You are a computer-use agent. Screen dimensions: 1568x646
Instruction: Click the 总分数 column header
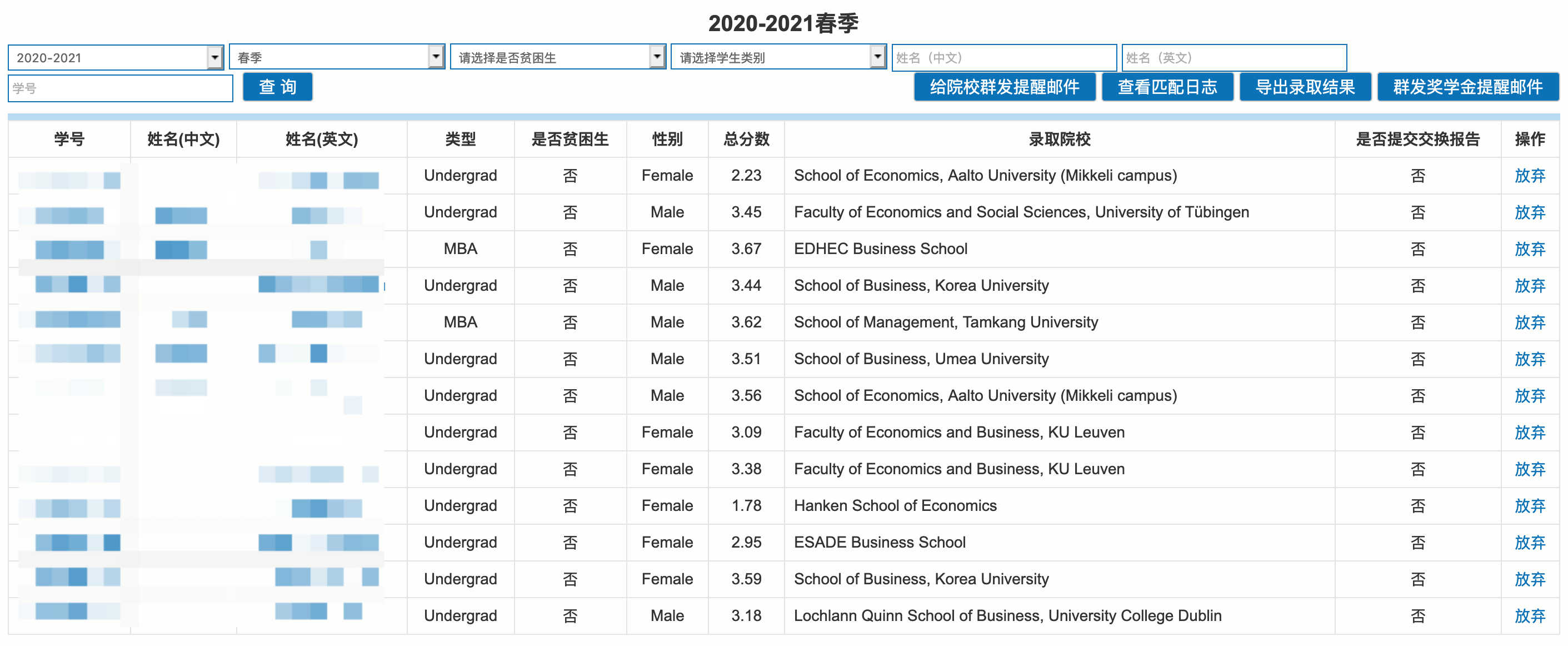click(746, 140)
